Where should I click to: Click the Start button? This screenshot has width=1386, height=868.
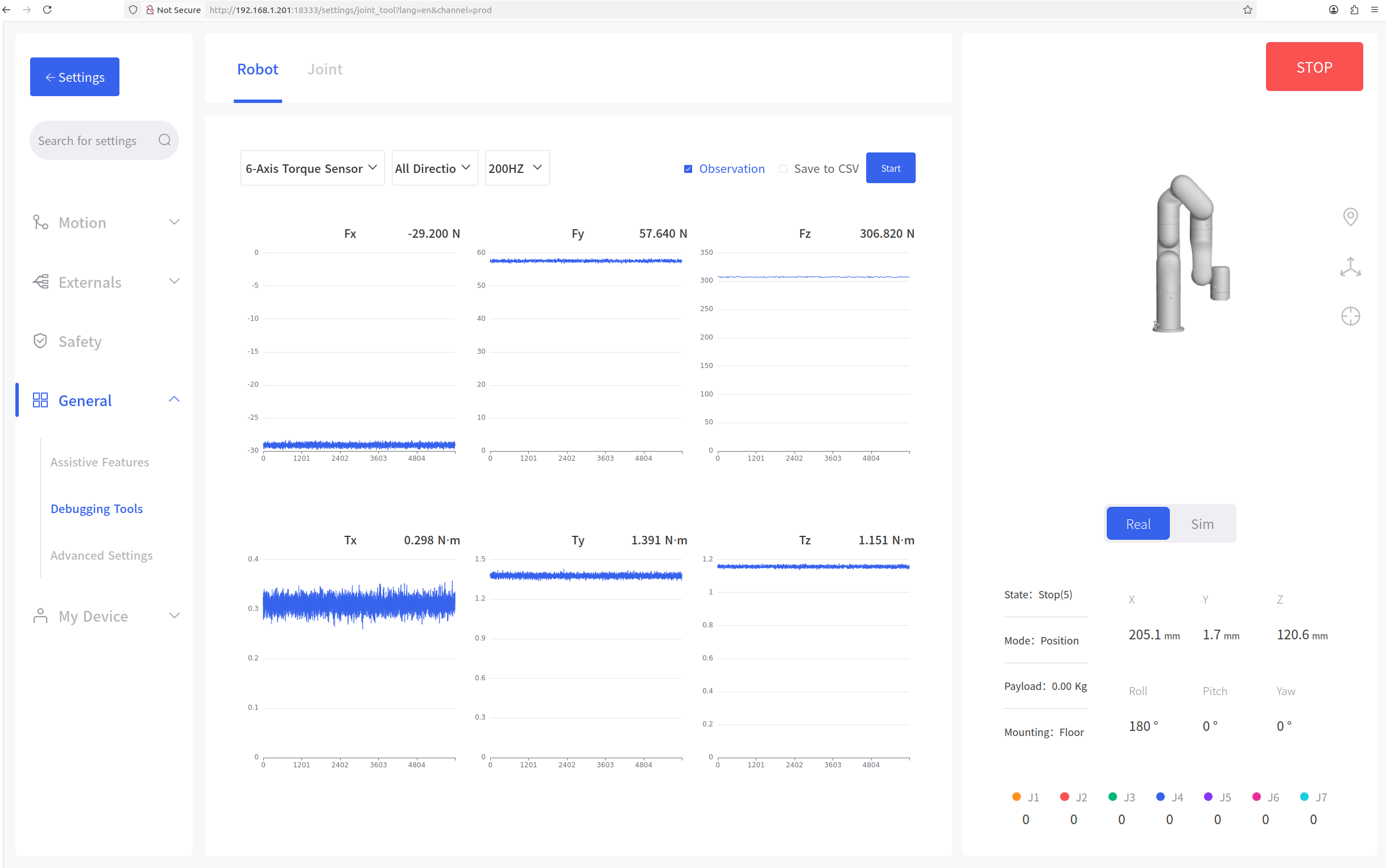(x=890, y=168)
